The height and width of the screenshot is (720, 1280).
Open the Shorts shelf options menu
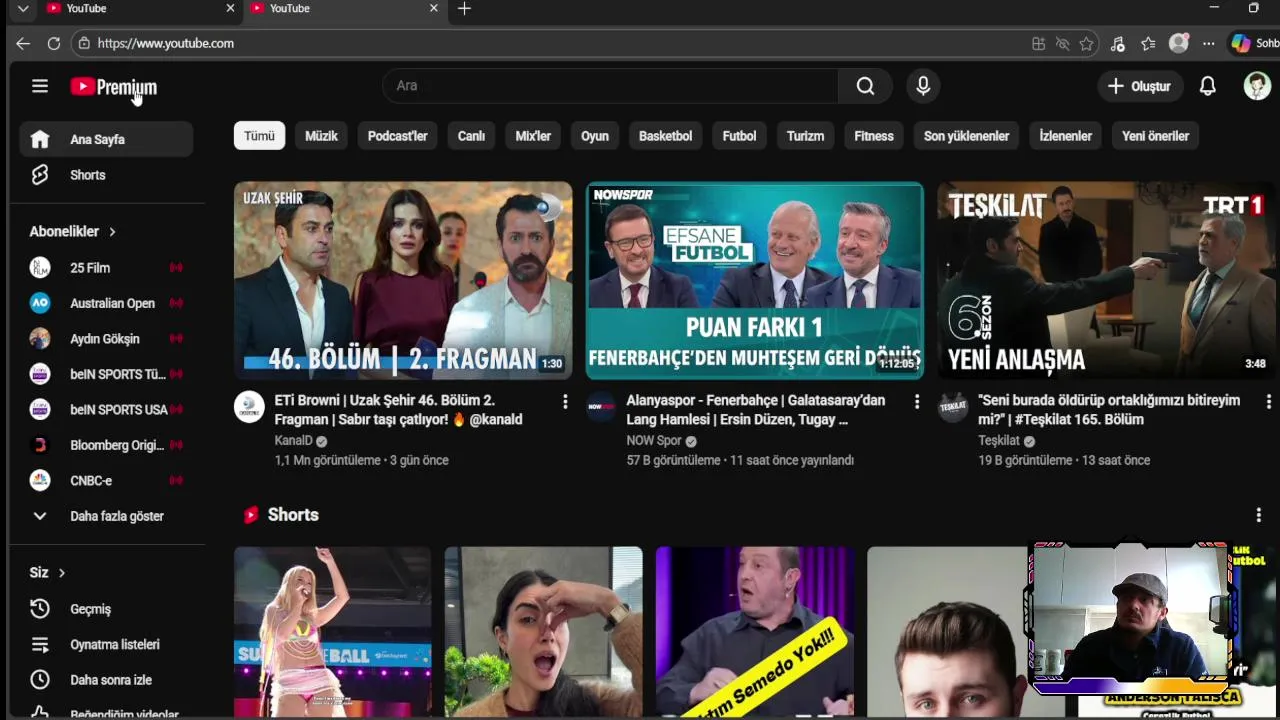point(1258,515)
